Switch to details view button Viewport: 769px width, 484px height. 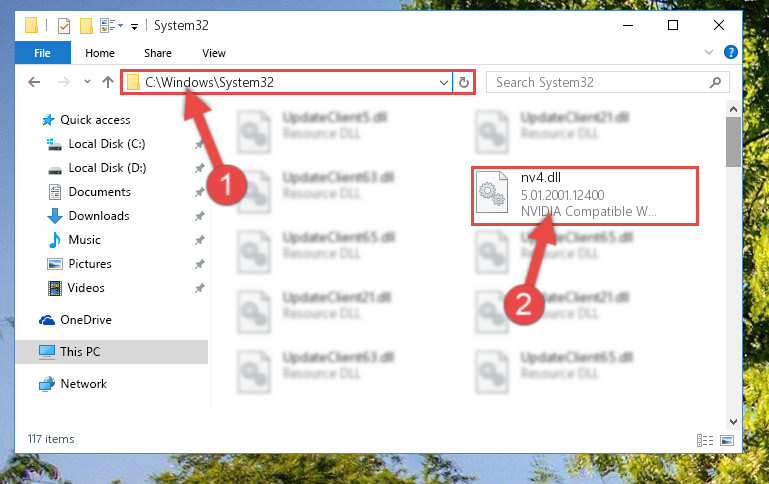coord(705,440)
